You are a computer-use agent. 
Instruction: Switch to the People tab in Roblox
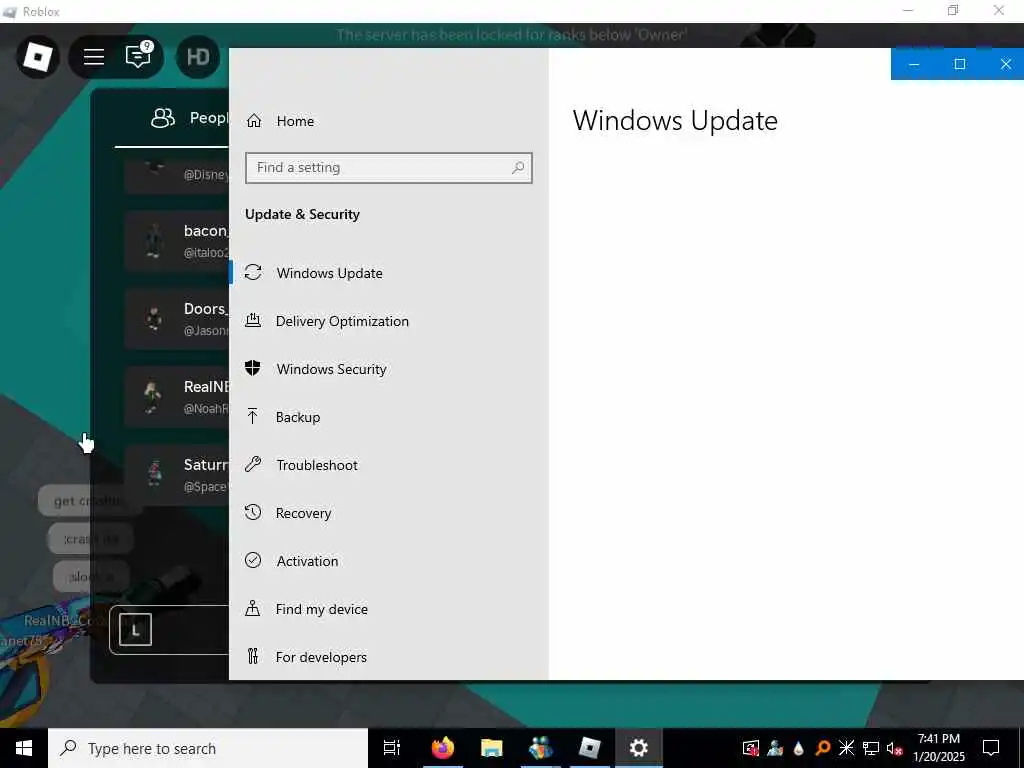coord(189,118)
